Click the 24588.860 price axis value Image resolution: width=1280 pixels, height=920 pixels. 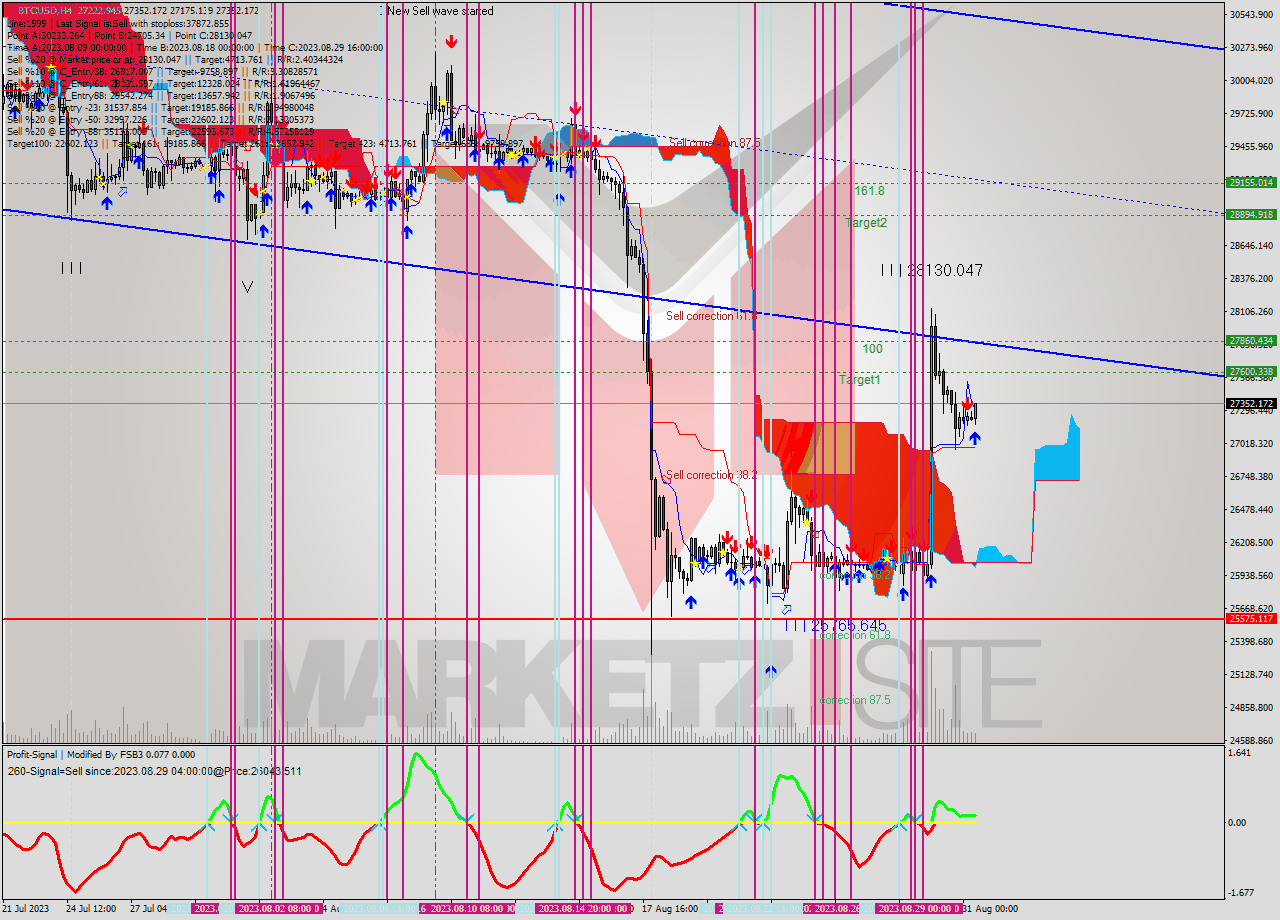[x=1250, y=740]
